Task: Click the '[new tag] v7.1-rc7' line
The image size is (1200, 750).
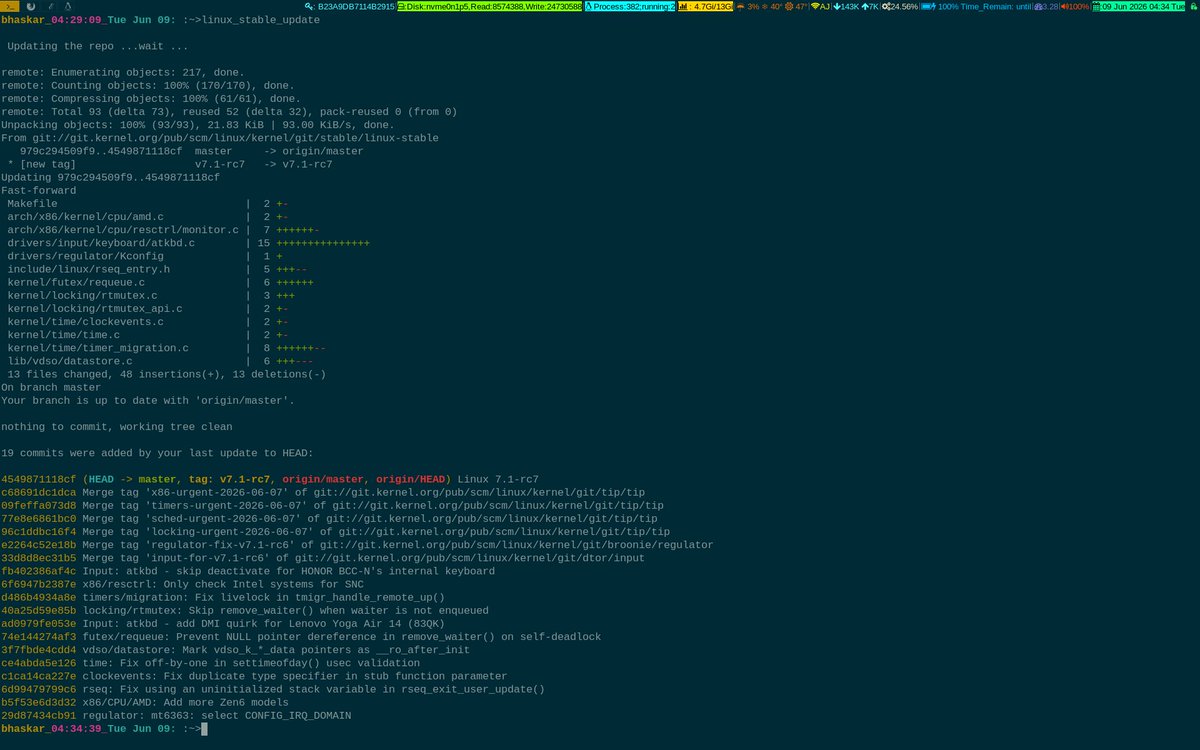Action: pos(169,163)
